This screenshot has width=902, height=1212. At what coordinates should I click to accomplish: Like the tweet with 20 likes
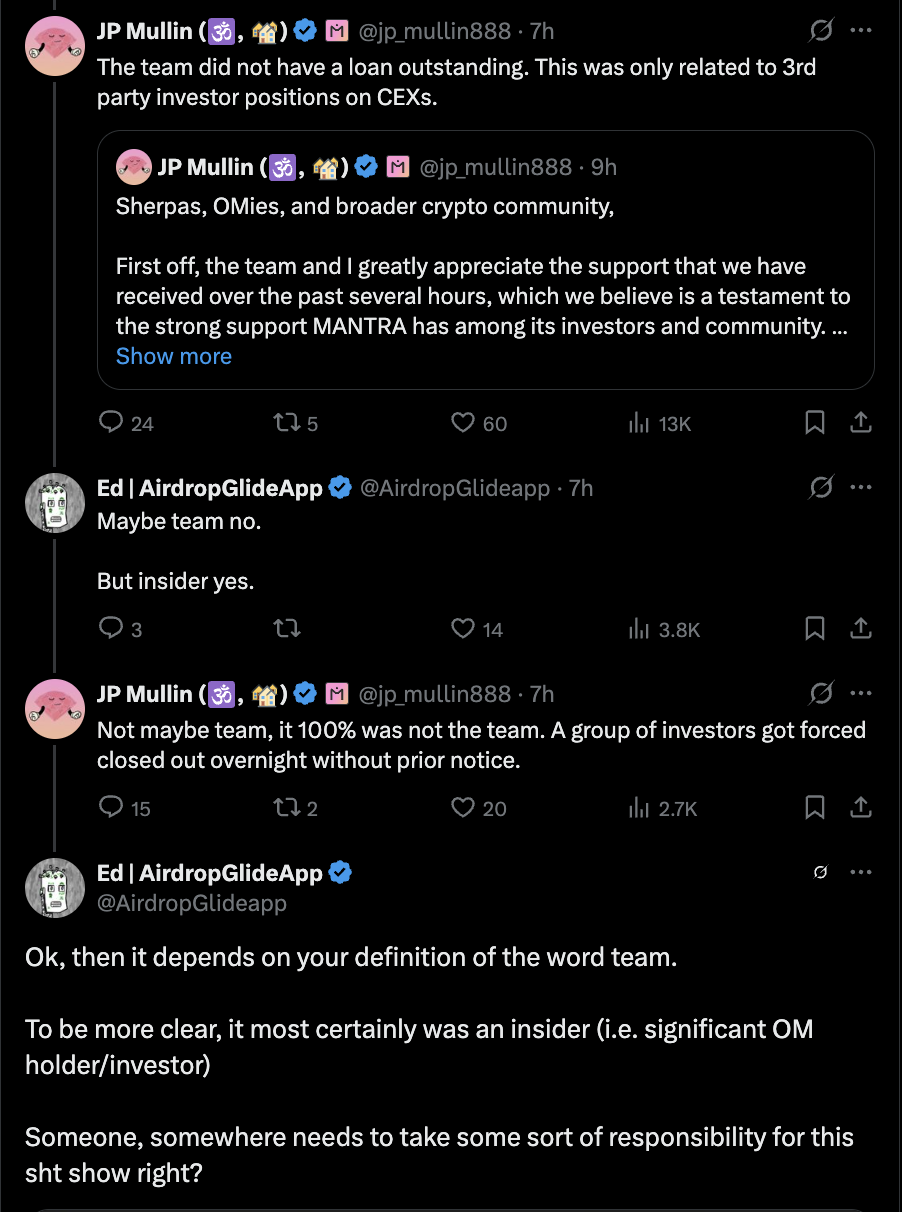click(463, 807)
